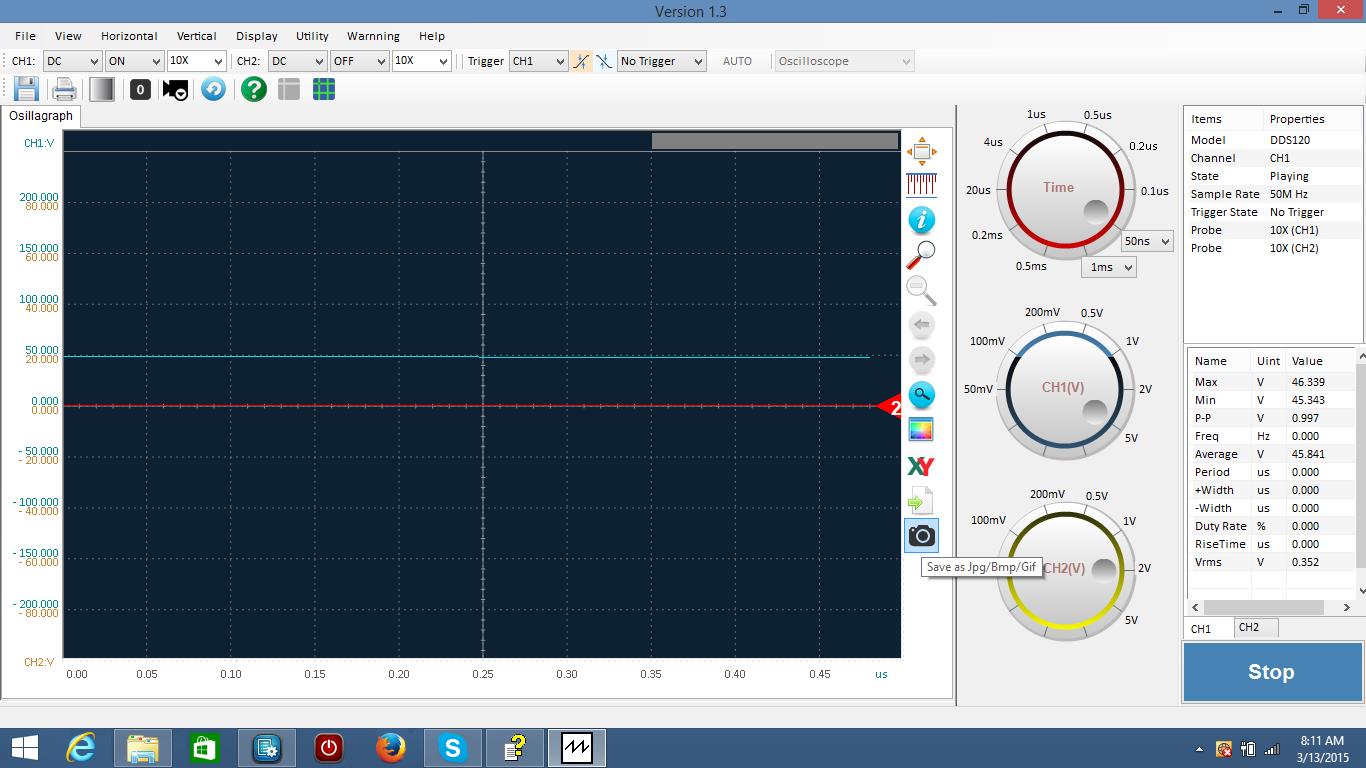Open the No Trigger mode dropdown
The image size is (1366, 768).
(661, 61)
